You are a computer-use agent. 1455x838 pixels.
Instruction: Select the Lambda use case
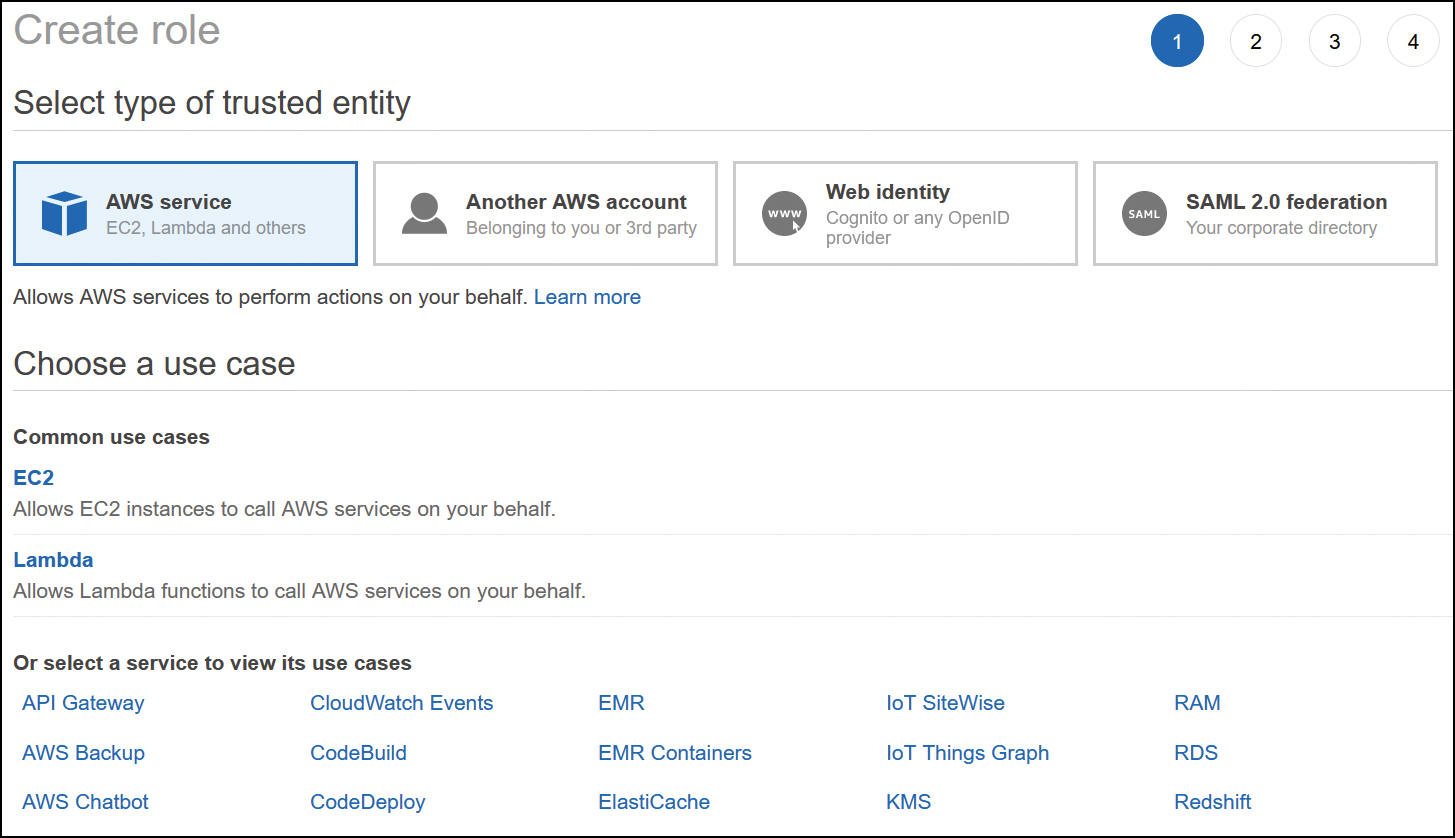pyautogui.click(x=53, y=560)
